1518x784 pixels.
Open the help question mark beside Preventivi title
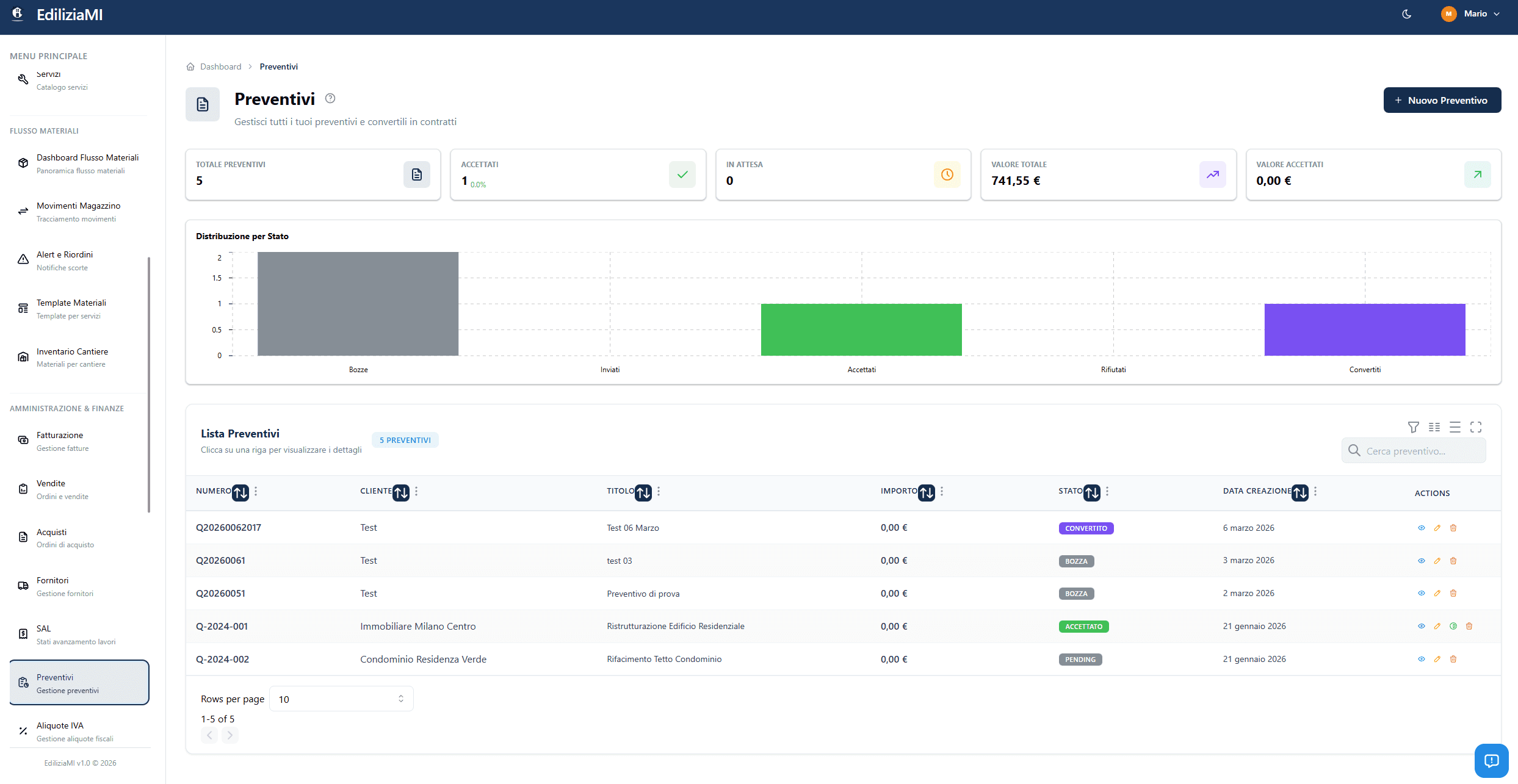330,98
